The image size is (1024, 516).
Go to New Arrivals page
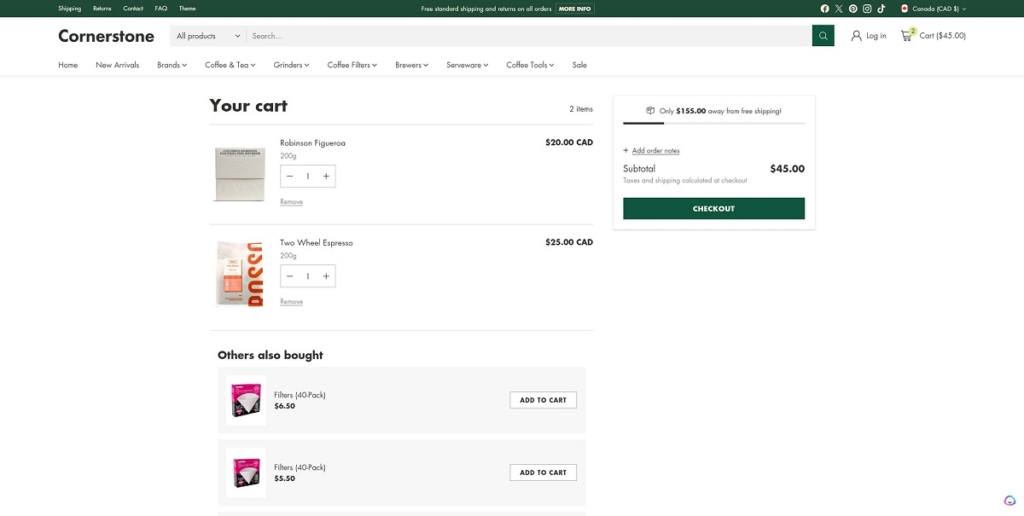point(117,65)
